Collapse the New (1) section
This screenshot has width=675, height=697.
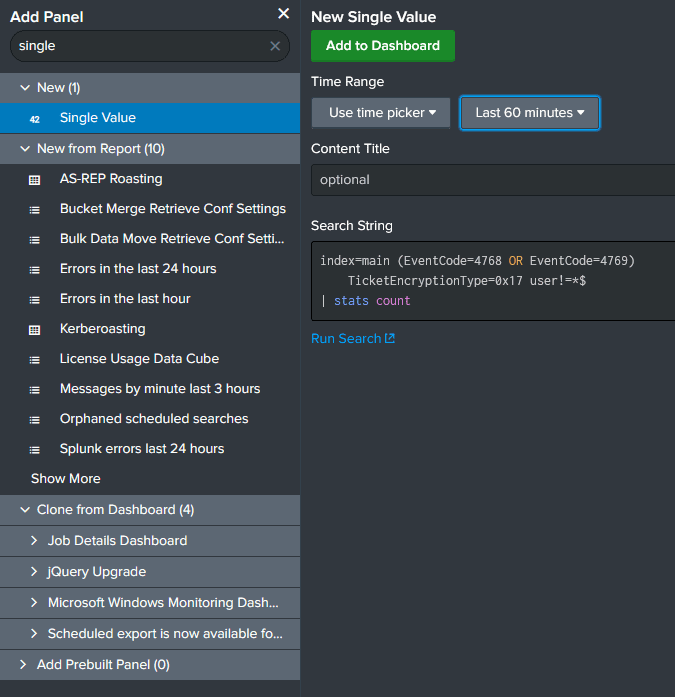(24, 88)
